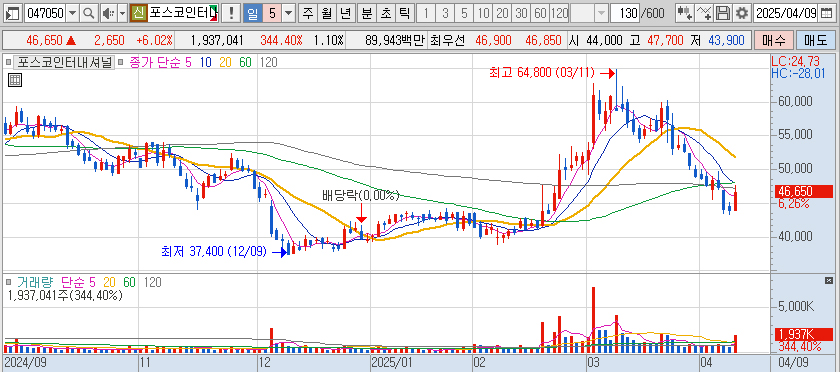Click small square marker before 종가 단순
The width and height of the screenshot is (840, 372).
coord(121,63)
